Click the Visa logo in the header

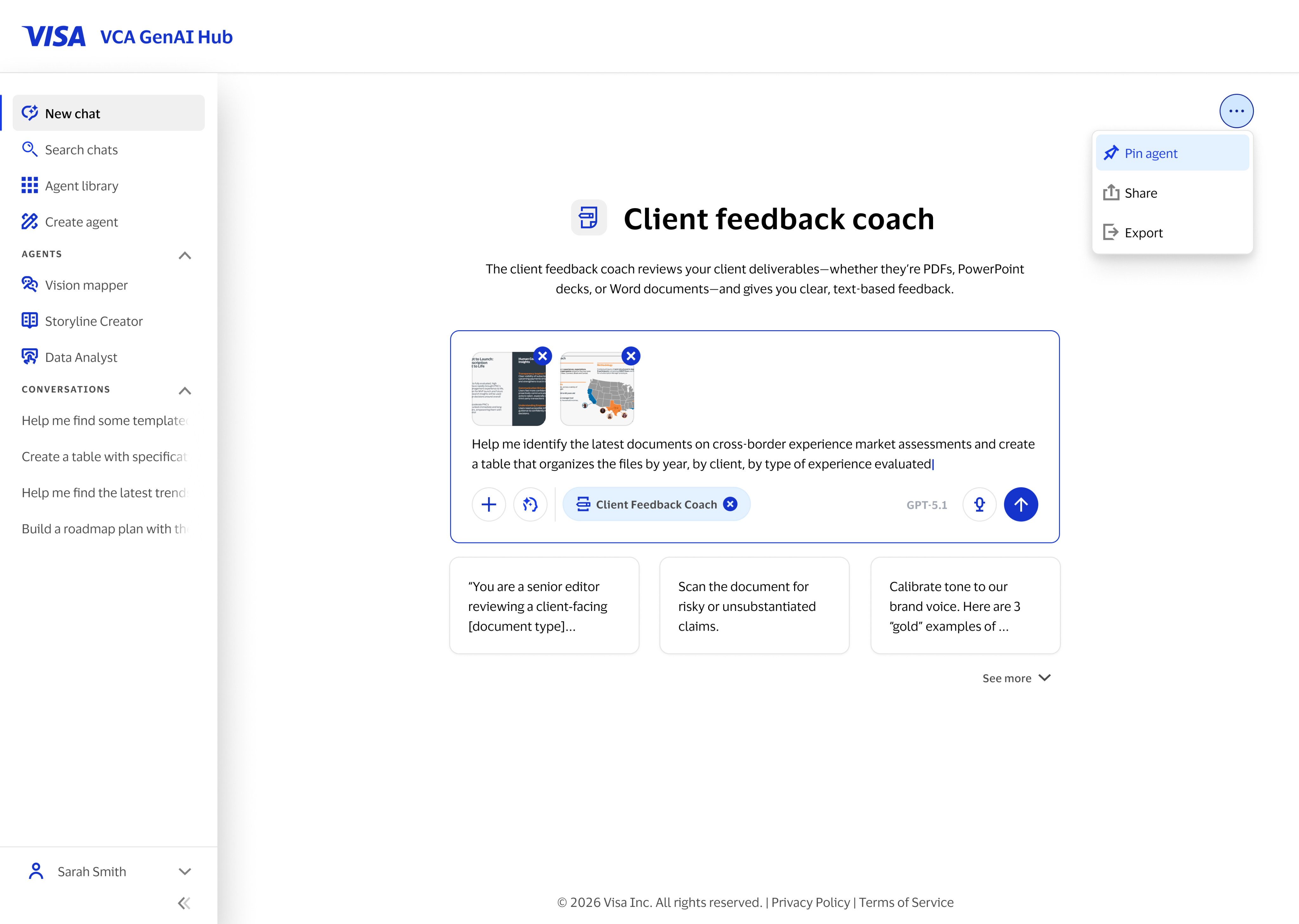click(54, 36)
